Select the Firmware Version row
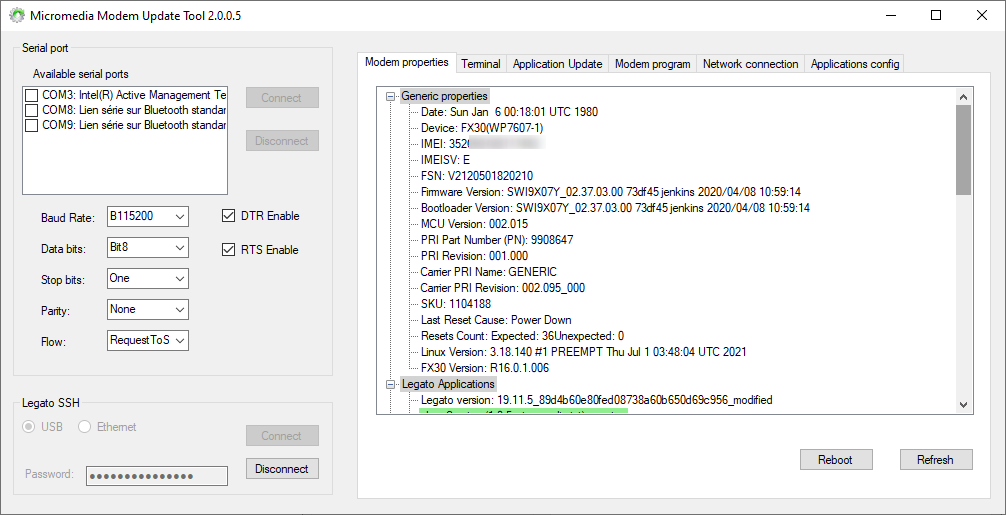The width and height of the screenshot is (1006, 515). click(x=611, y=192)
